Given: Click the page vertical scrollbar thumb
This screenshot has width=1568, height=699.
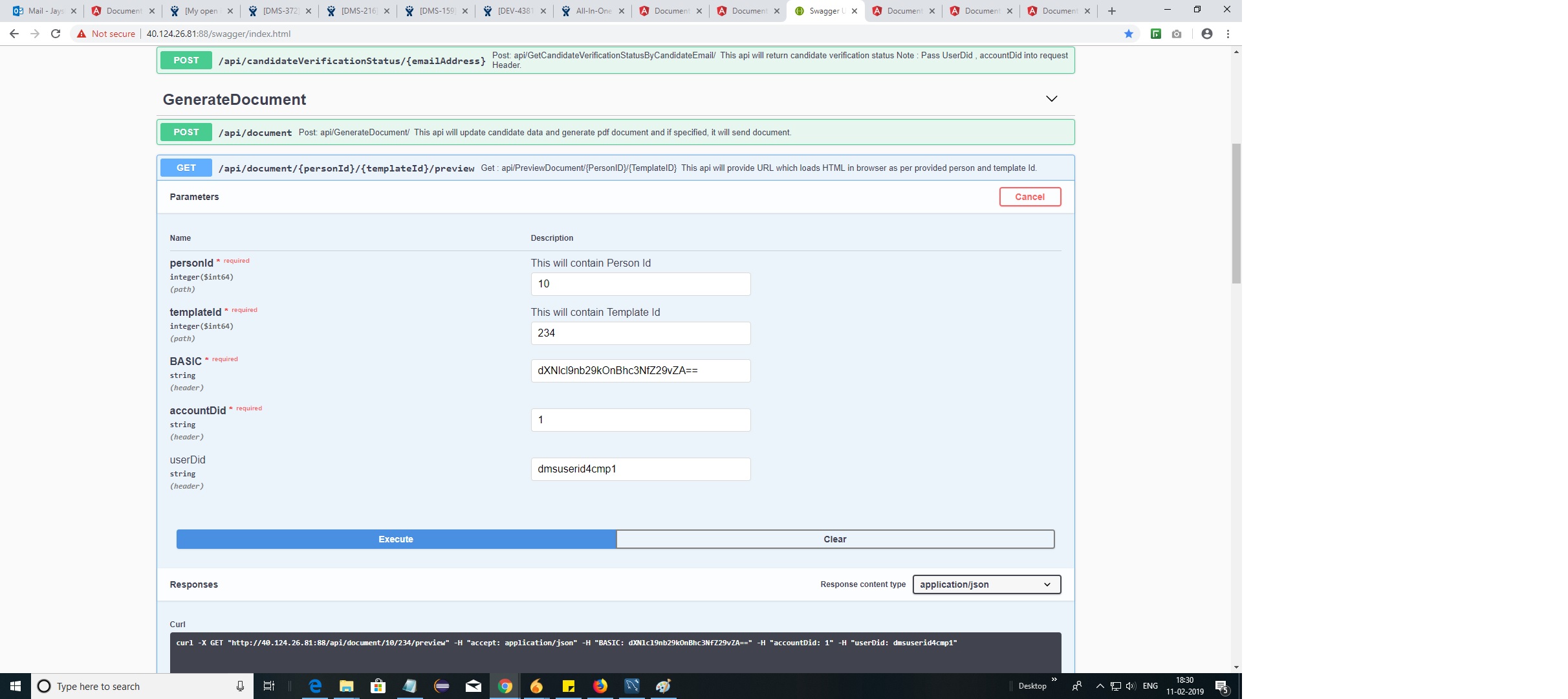Looking at the screenshot, I should (x=1236, y=214).
